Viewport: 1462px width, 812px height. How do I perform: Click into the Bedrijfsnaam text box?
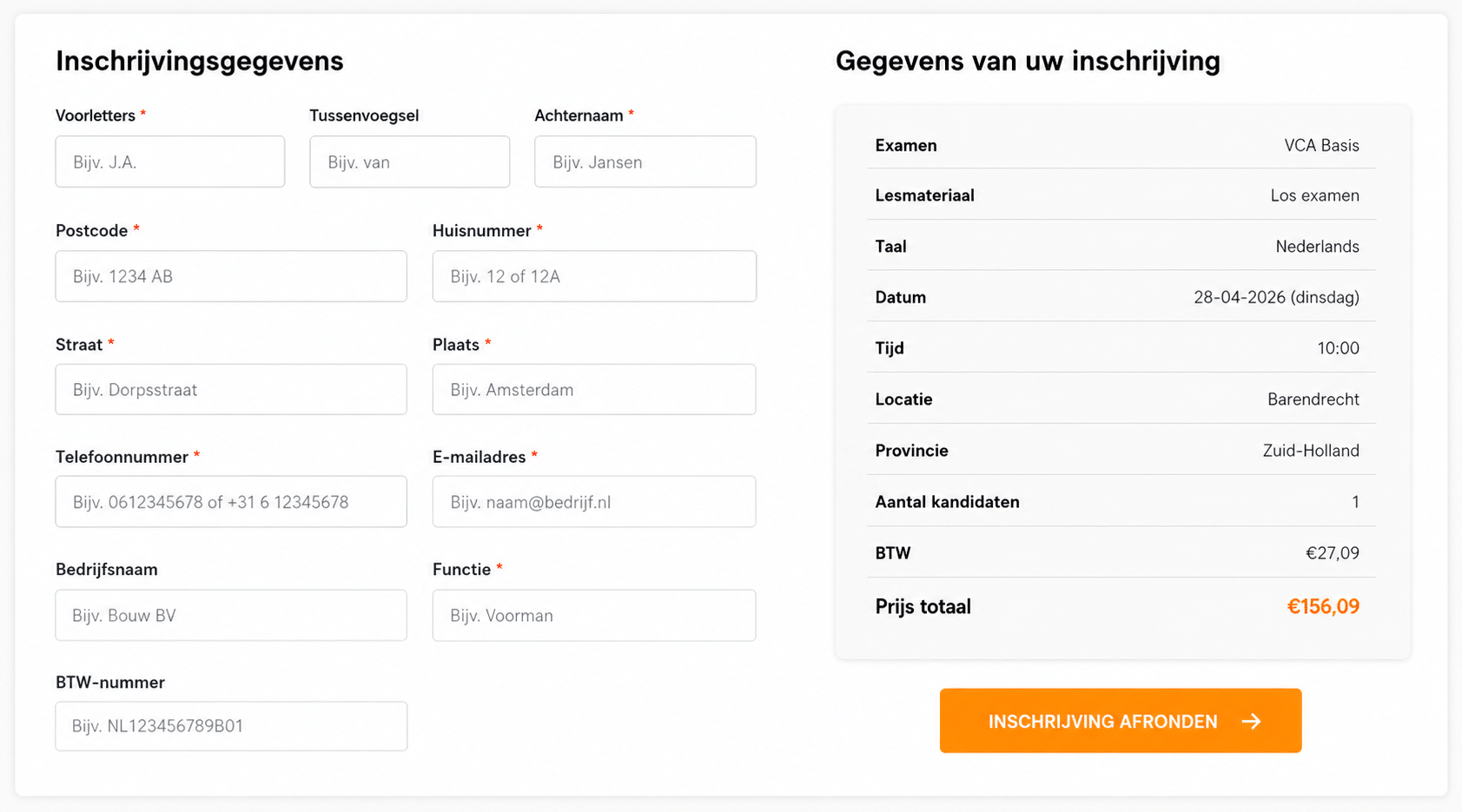coord(231,616)
